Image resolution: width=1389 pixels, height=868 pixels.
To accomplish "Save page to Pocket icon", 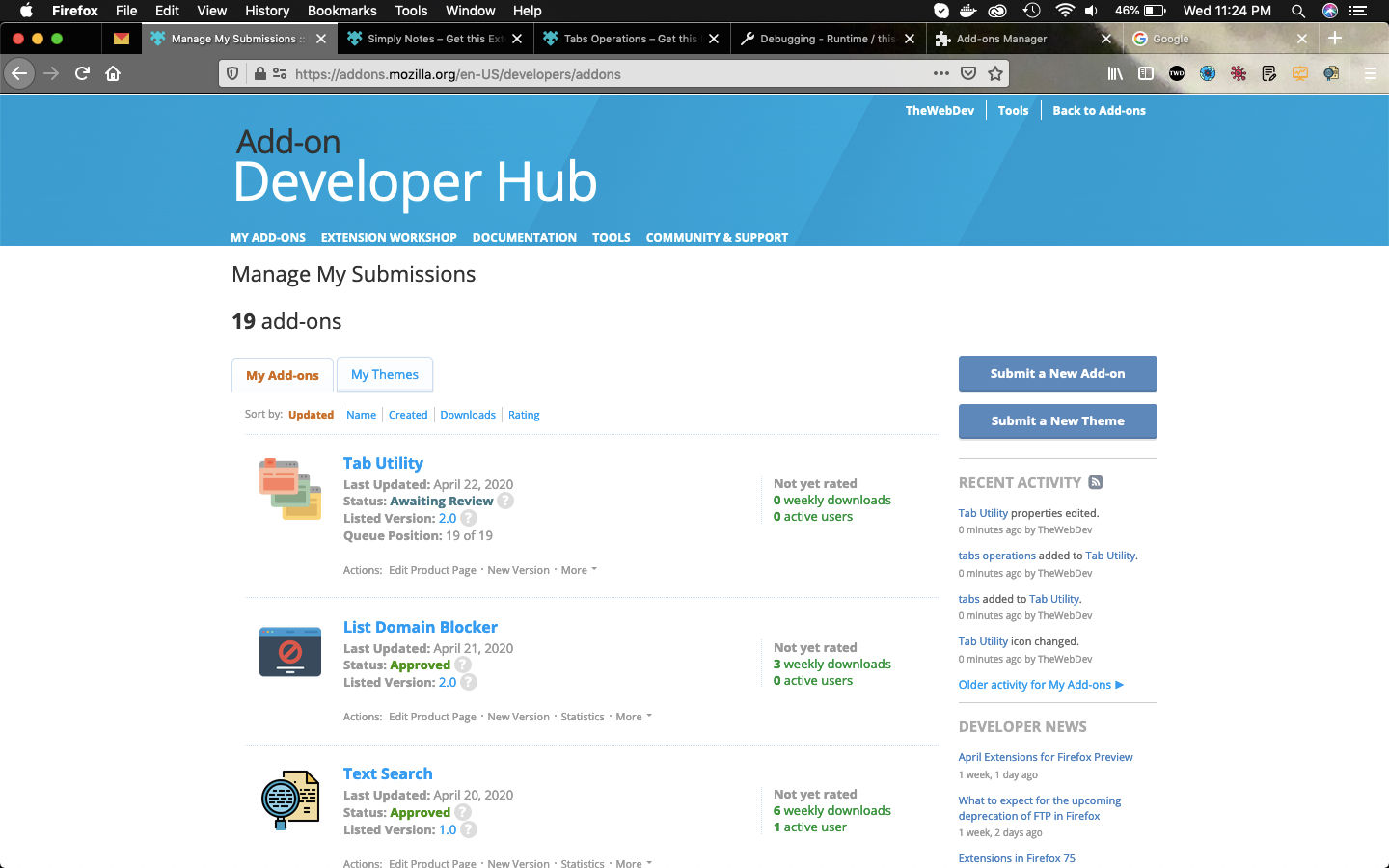I will tap(968, 73).
